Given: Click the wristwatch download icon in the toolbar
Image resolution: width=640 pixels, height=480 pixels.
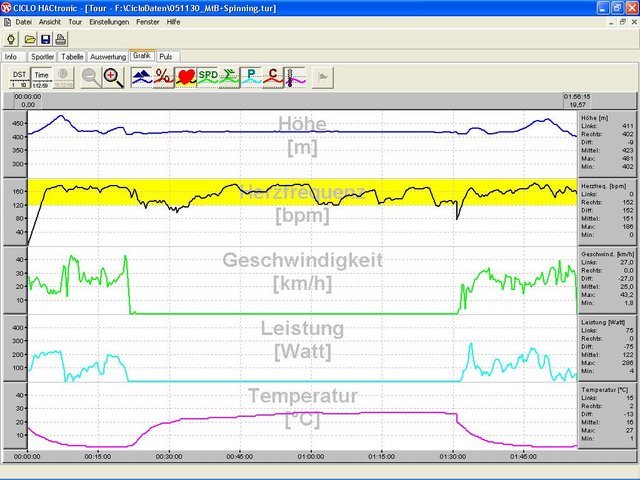Looking at the screenshot, I should pyautogui.click(x=11, y=39).
